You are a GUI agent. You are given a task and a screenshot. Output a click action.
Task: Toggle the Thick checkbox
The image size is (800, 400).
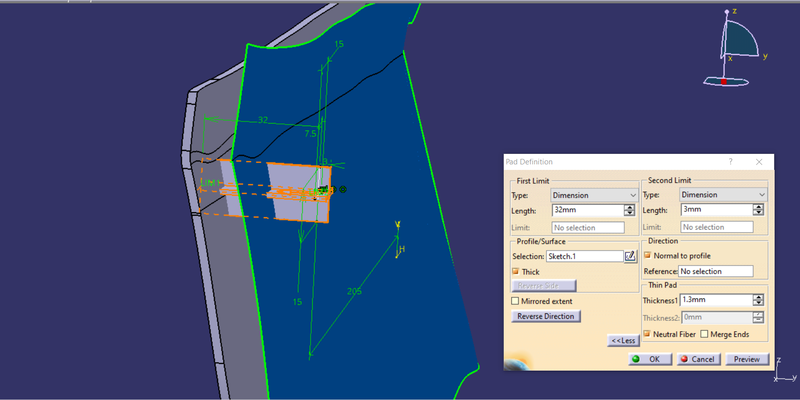coord(516,271)
